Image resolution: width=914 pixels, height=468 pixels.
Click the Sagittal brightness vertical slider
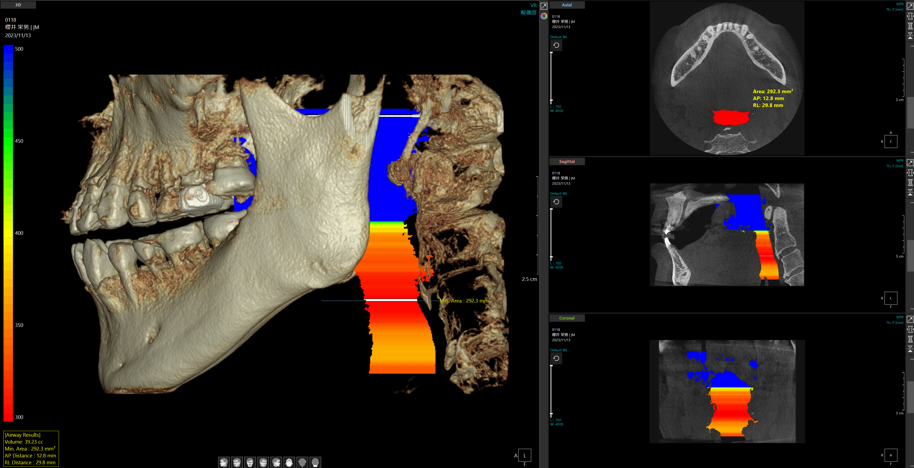tap(551, 233)
